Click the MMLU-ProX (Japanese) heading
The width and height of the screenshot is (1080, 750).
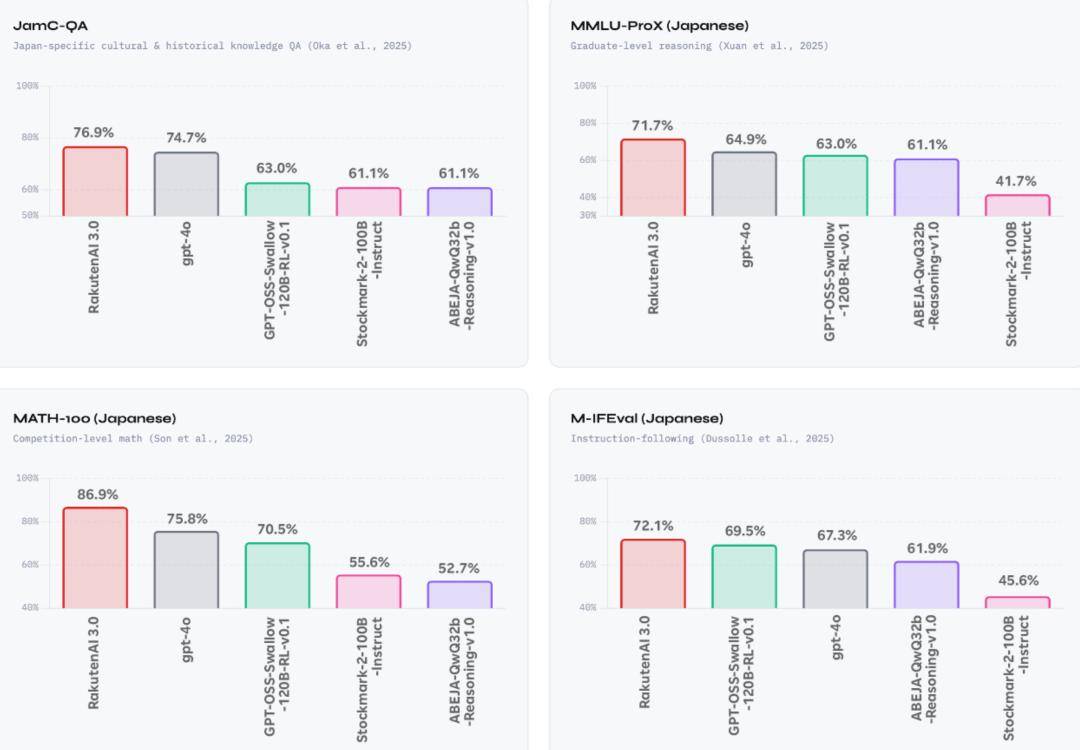(x=659, y=25)
